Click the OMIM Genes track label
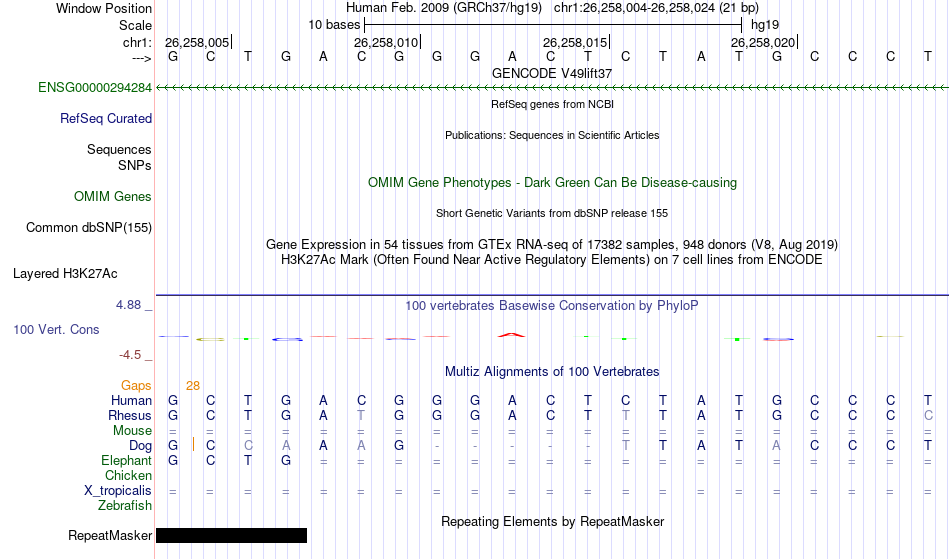This screenshot has width=950, height=559. coord(112,196)
